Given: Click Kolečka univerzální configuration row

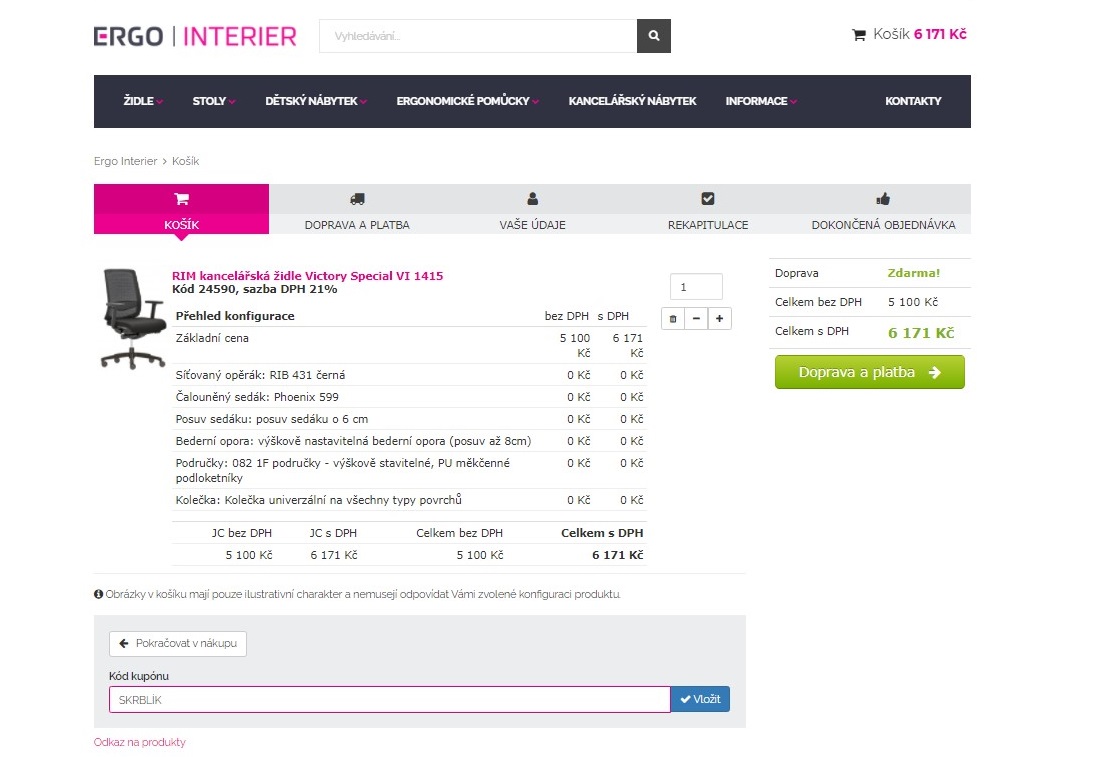Looking at the screenshot, I should pos(409,500).
